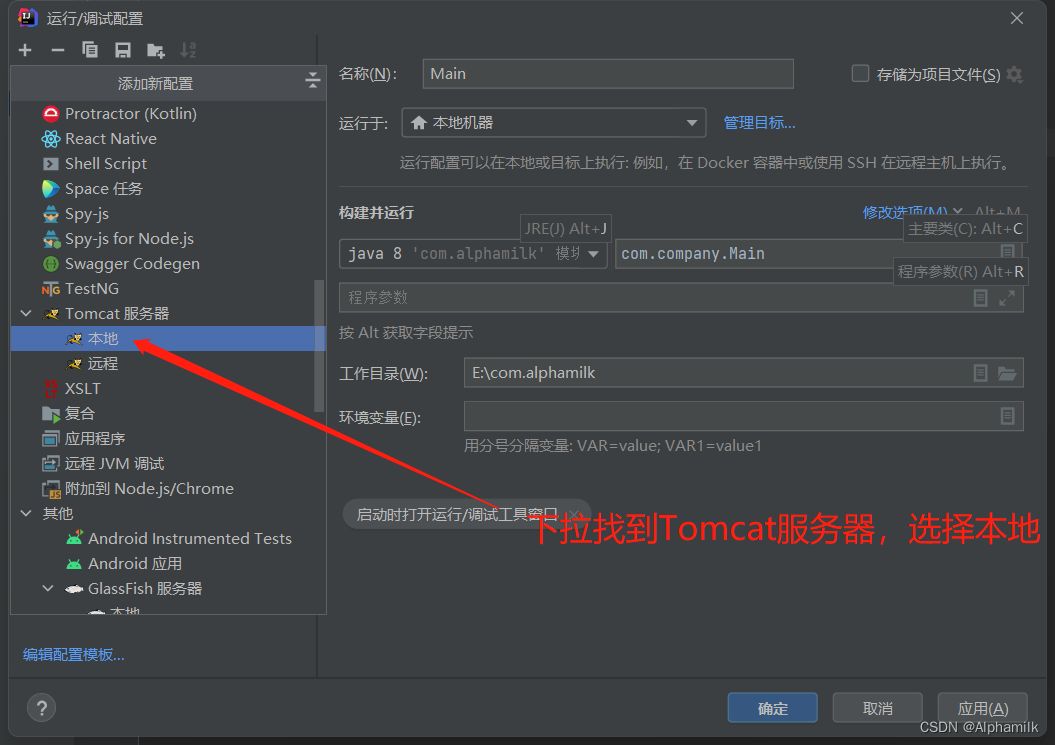Screen dimensions: 1055x745
Task: Click the 管理目标... link
Action: (759, 122)
